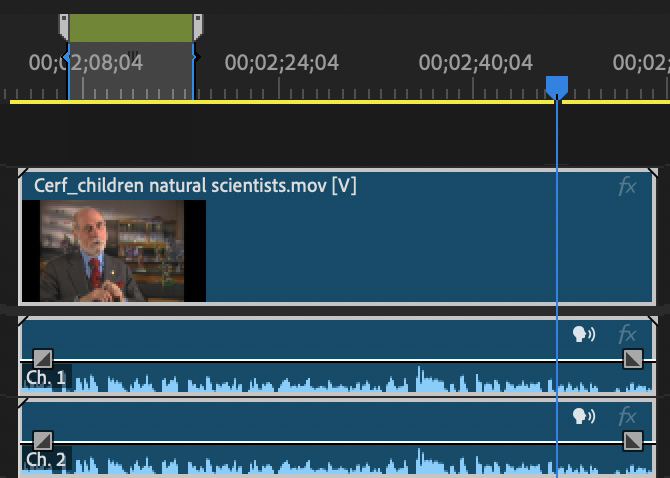Select the fade-out handle at Ch. 2 end
Viewport: 670px width, 478px height.
(x=633, y=440)
